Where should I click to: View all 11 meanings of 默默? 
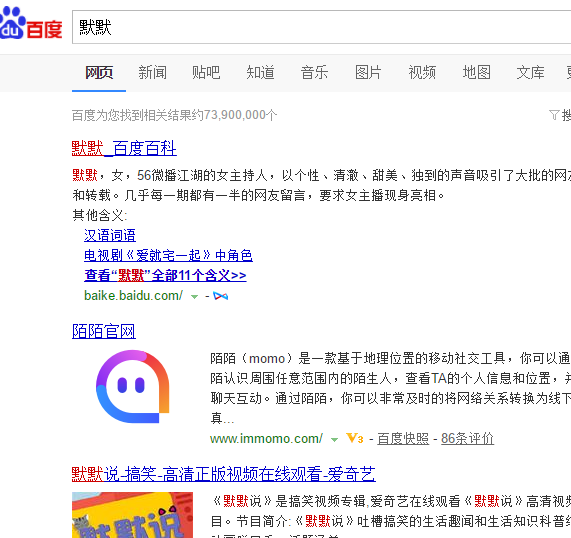165,275
